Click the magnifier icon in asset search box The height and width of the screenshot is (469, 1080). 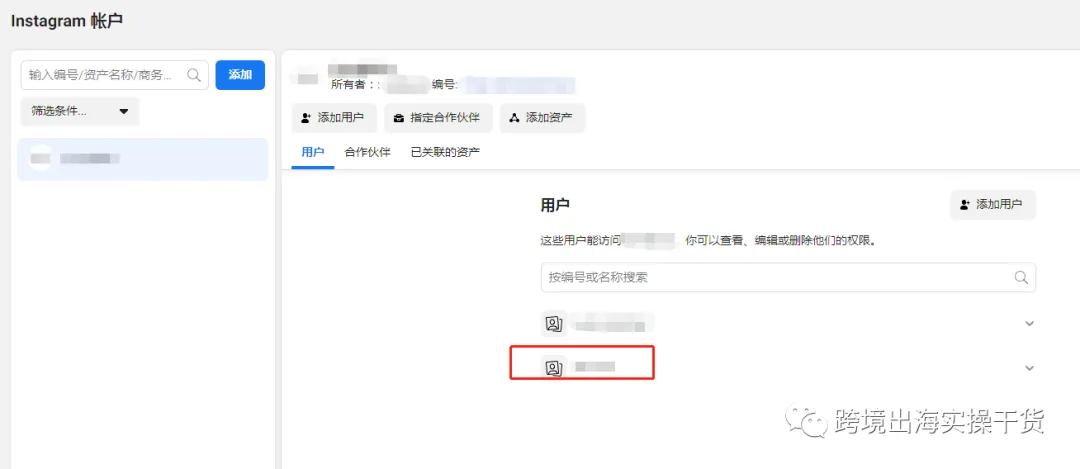(x=194, y=74)
